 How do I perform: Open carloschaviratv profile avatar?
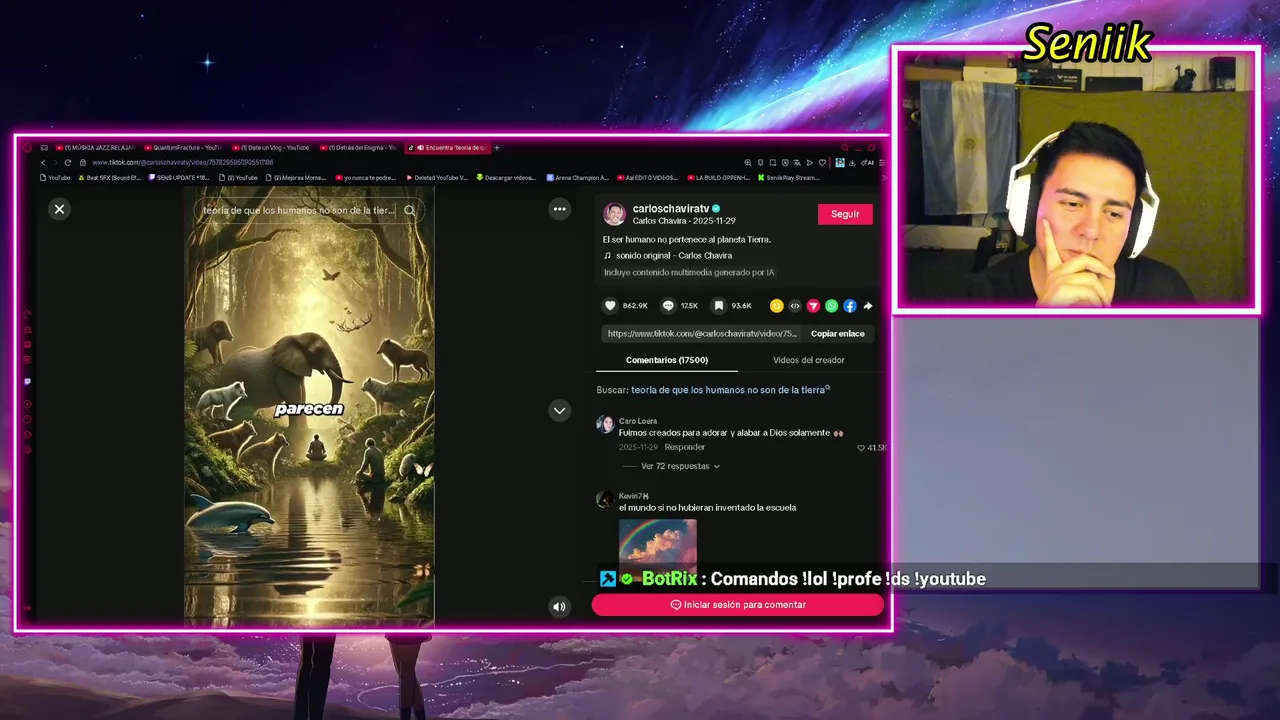[x=614, y=214]
